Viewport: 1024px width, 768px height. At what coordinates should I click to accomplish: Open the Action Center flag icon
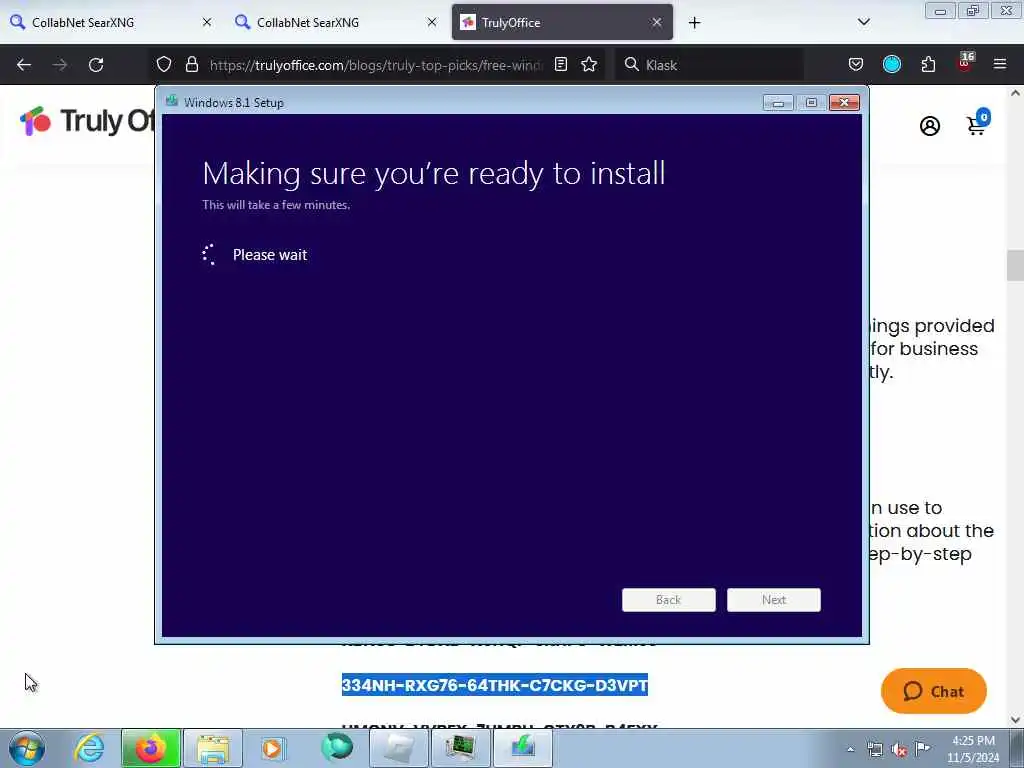click(x=923, y=749)
